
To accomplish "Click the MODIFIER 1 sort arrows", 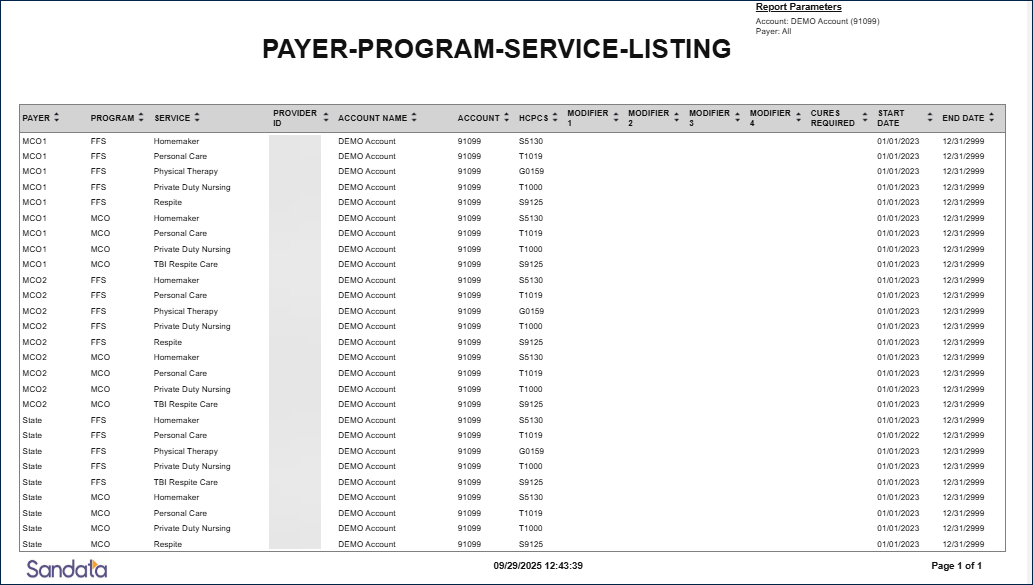I will 616,118.
